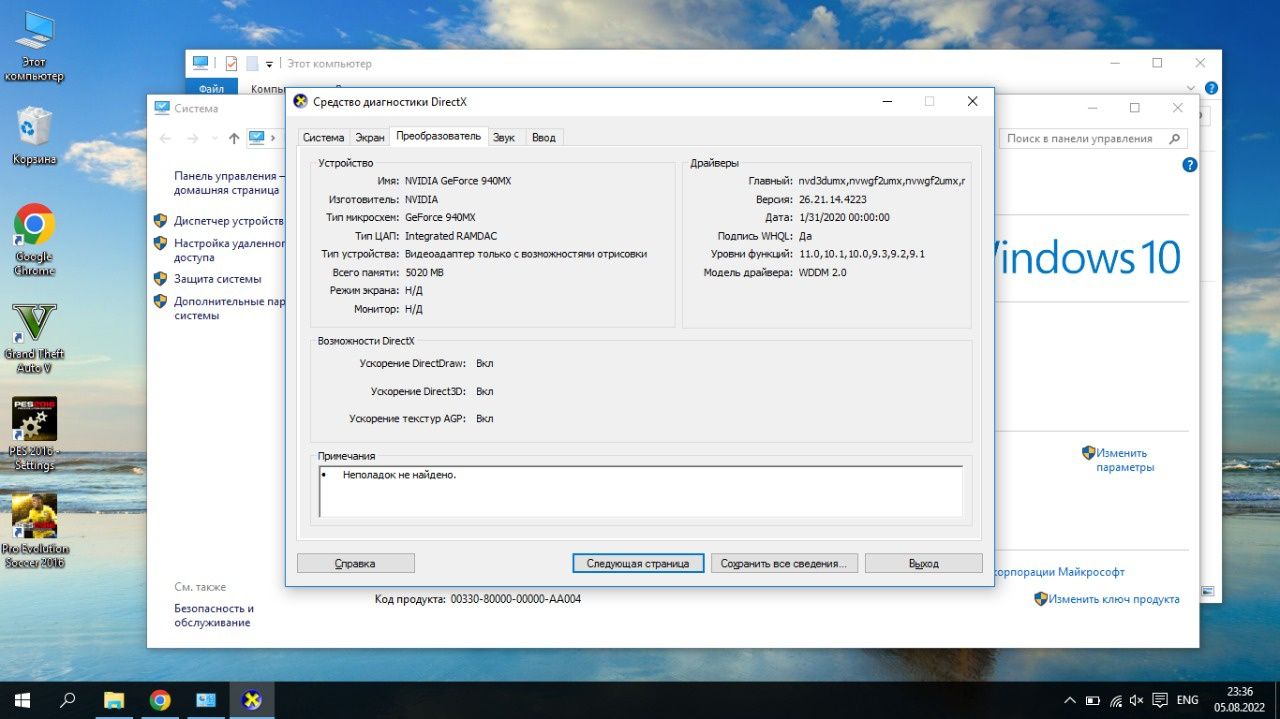Click the Выход button
This screenshot has height=719, width=1280.
(924, 563)
